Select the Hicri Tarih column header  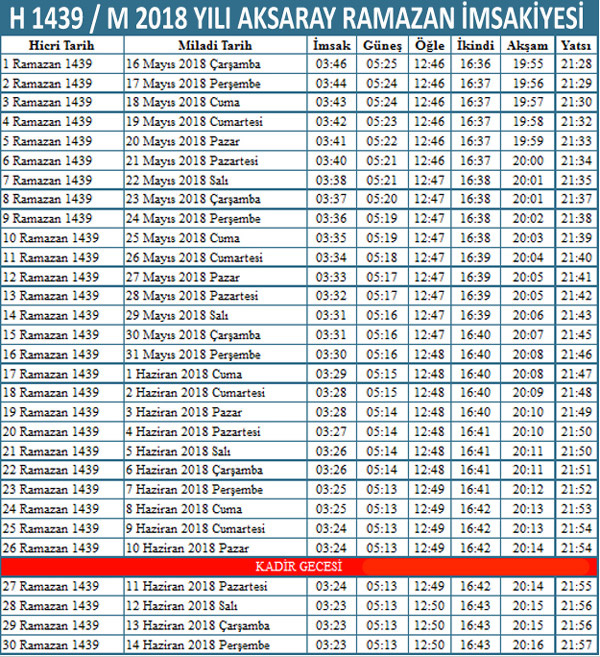tap(60, 46)
